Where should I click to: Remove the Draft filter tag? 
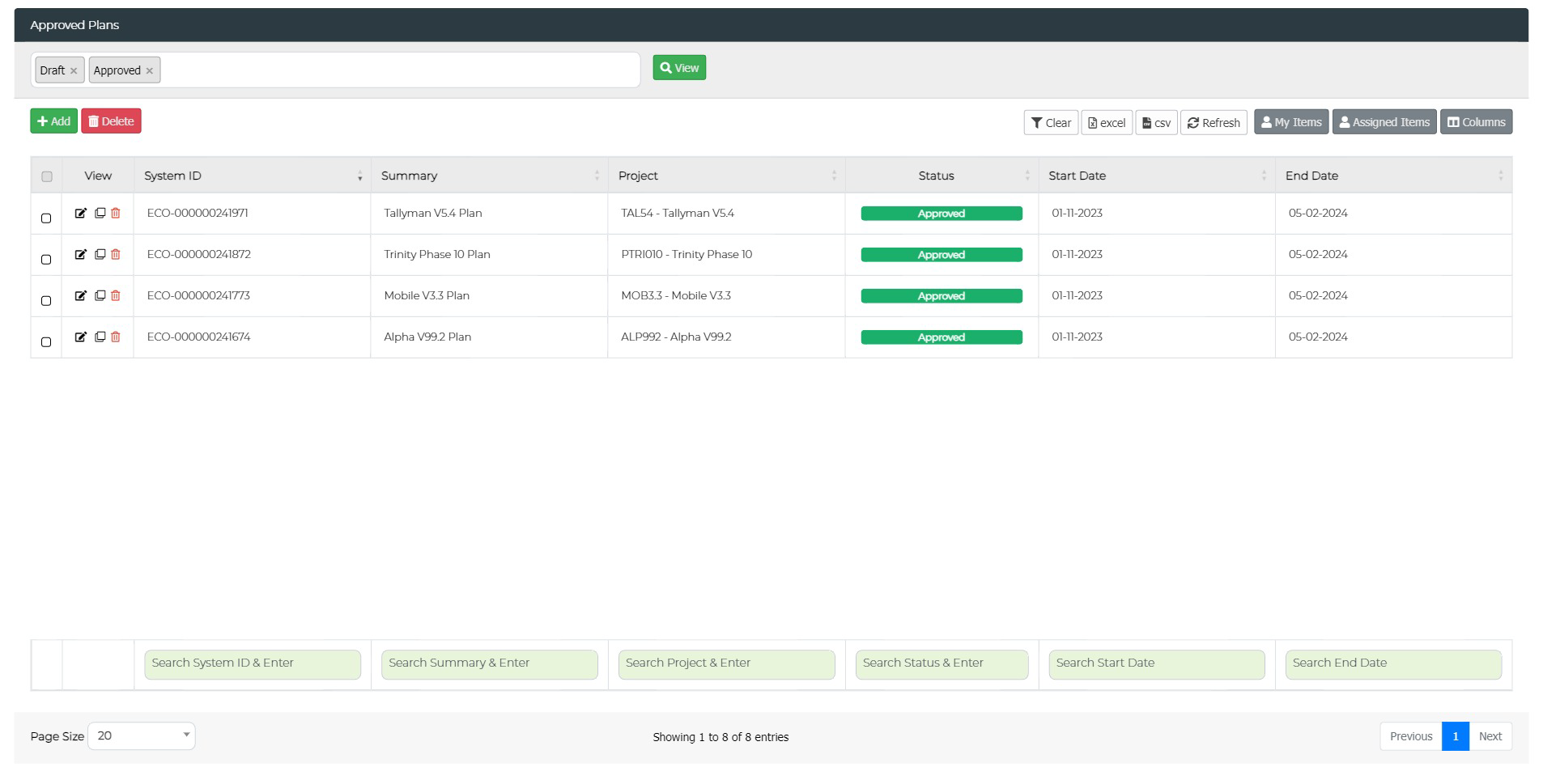(x=74, y=70)
